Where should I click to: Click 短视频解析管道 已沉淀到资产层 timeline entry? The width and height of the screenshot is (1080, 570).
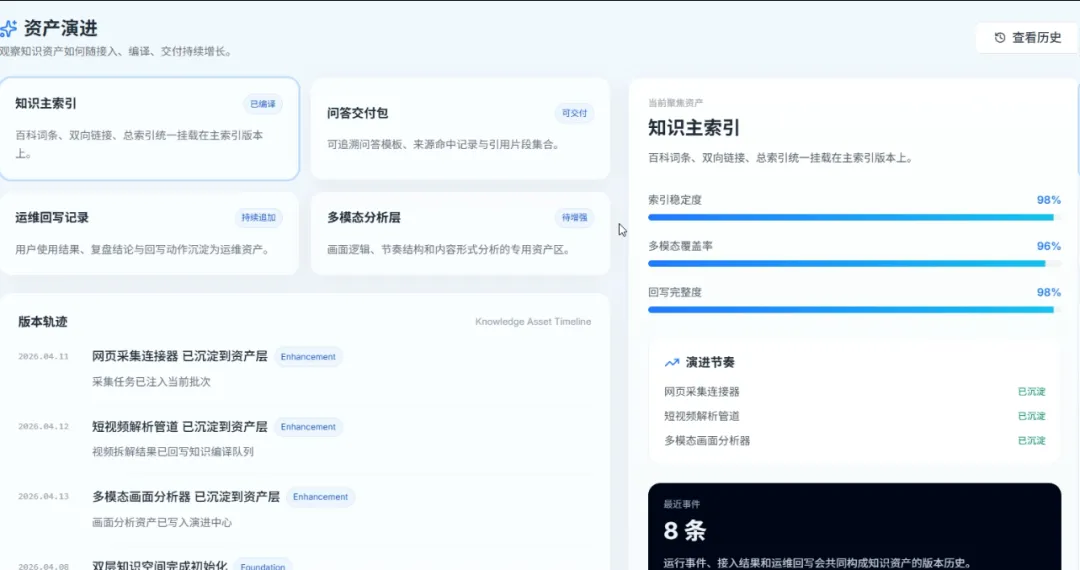pyautogui.click(x=180, y=426)
